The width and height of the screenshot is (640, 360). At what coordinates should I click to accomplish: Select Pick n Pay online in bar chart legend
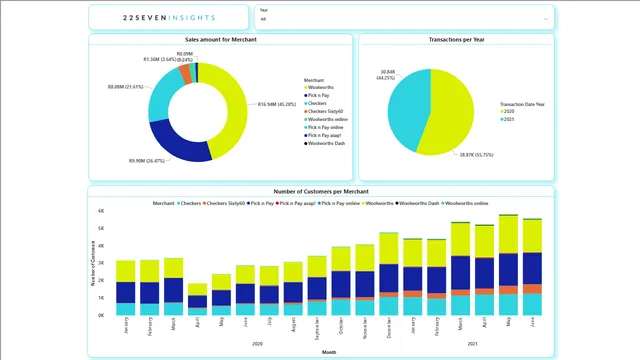tap(339, 203)
